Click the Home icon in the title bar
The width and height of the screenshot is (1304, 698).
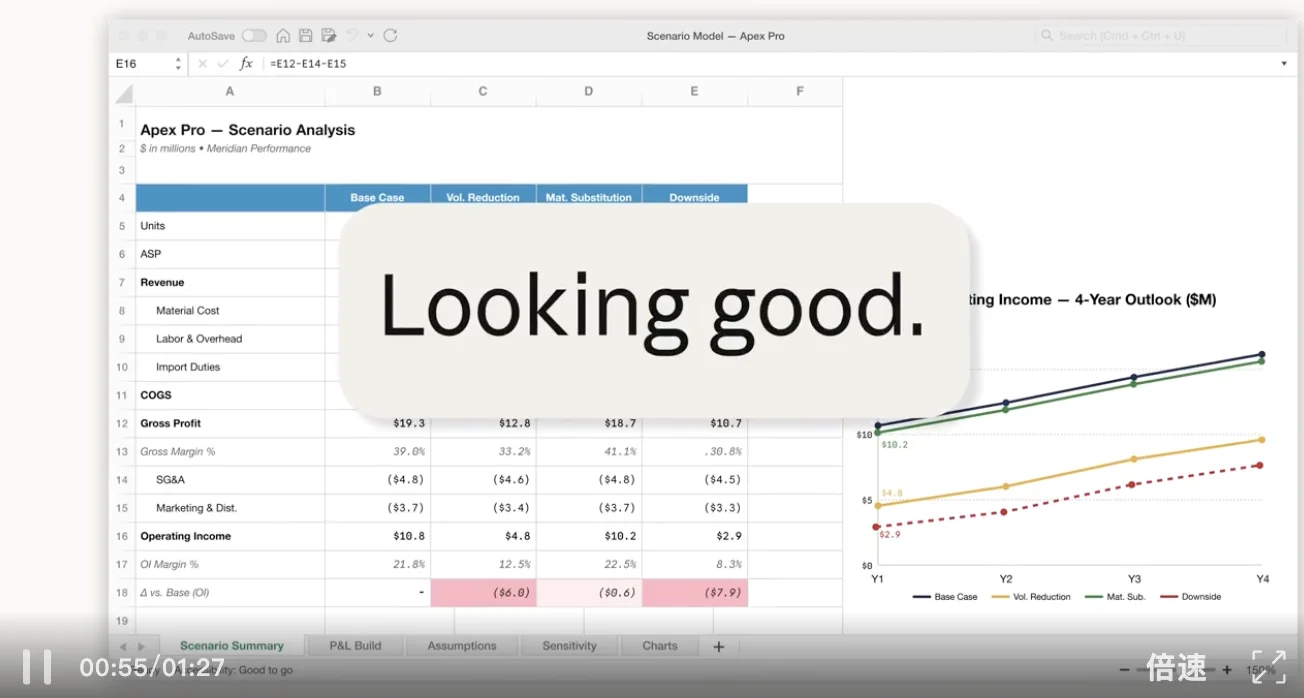click(283, 36)
